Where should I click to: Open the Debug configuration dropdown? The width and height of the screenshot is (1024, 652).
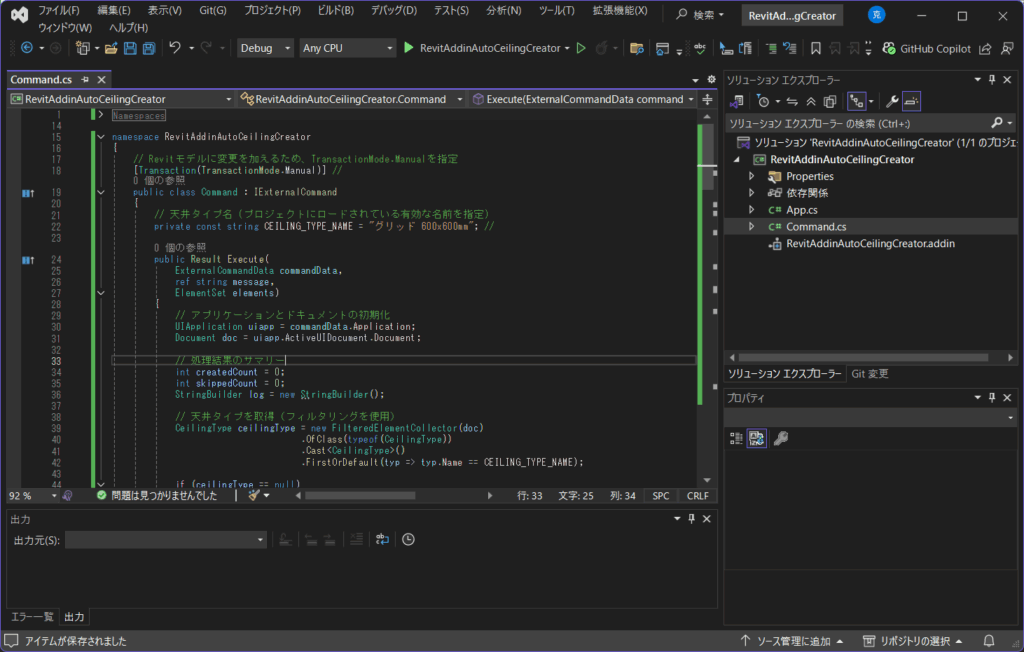[265, 48]
